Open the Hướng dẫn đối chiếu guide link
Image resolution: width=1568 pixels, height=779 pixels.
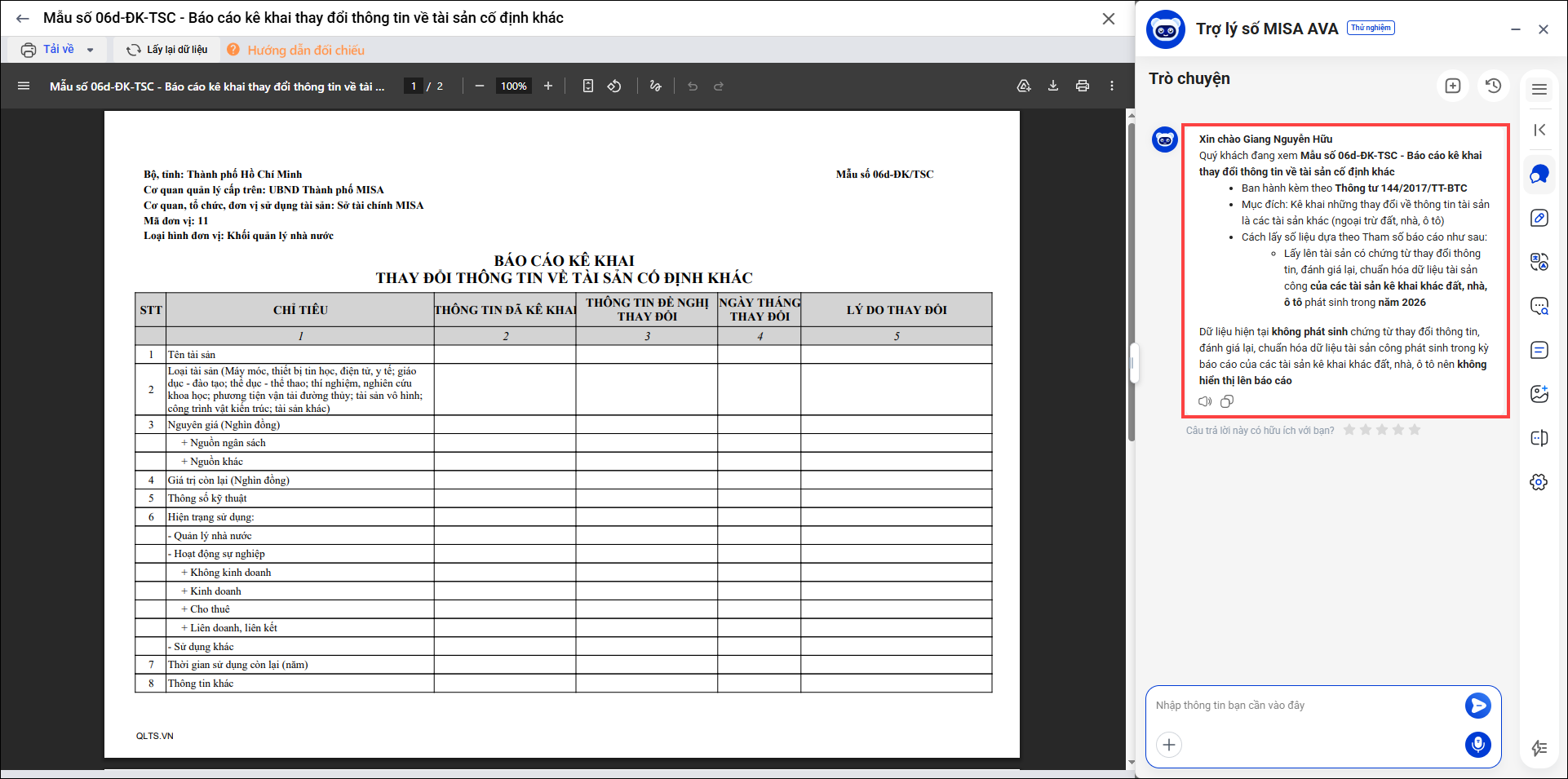pos(295,50)
